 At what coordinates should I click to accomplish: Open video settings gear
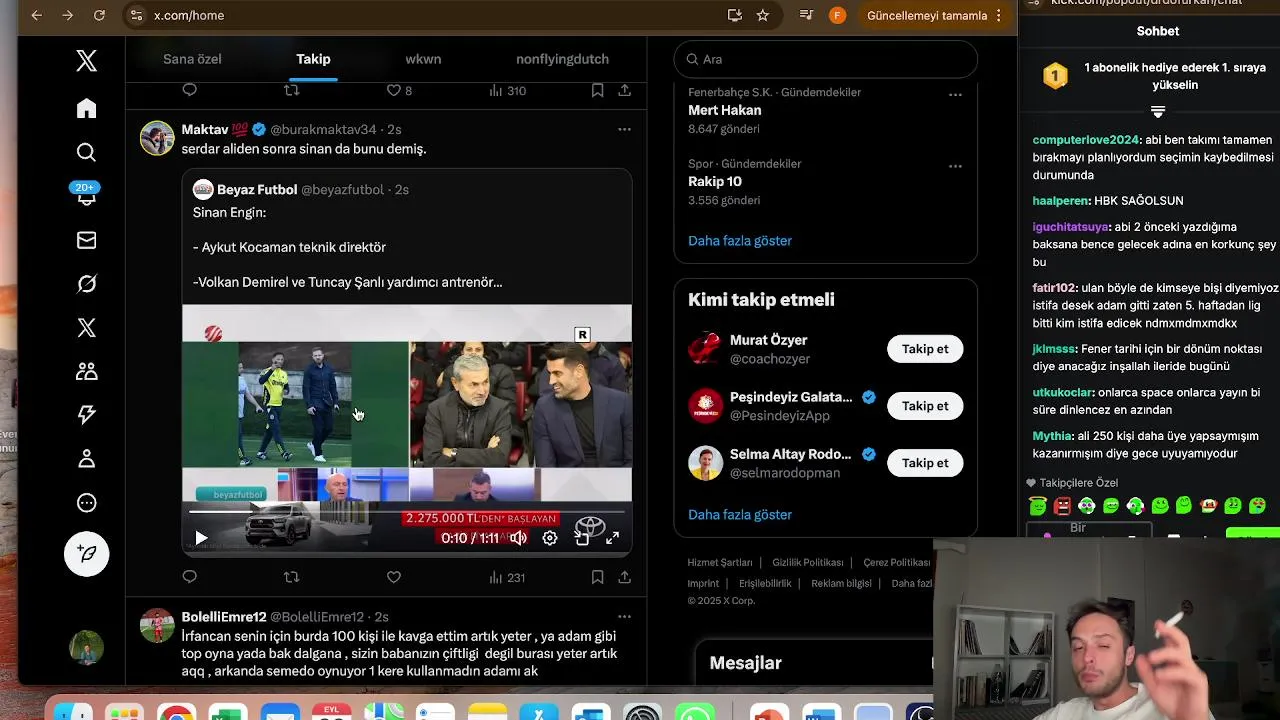click(550, 538)
